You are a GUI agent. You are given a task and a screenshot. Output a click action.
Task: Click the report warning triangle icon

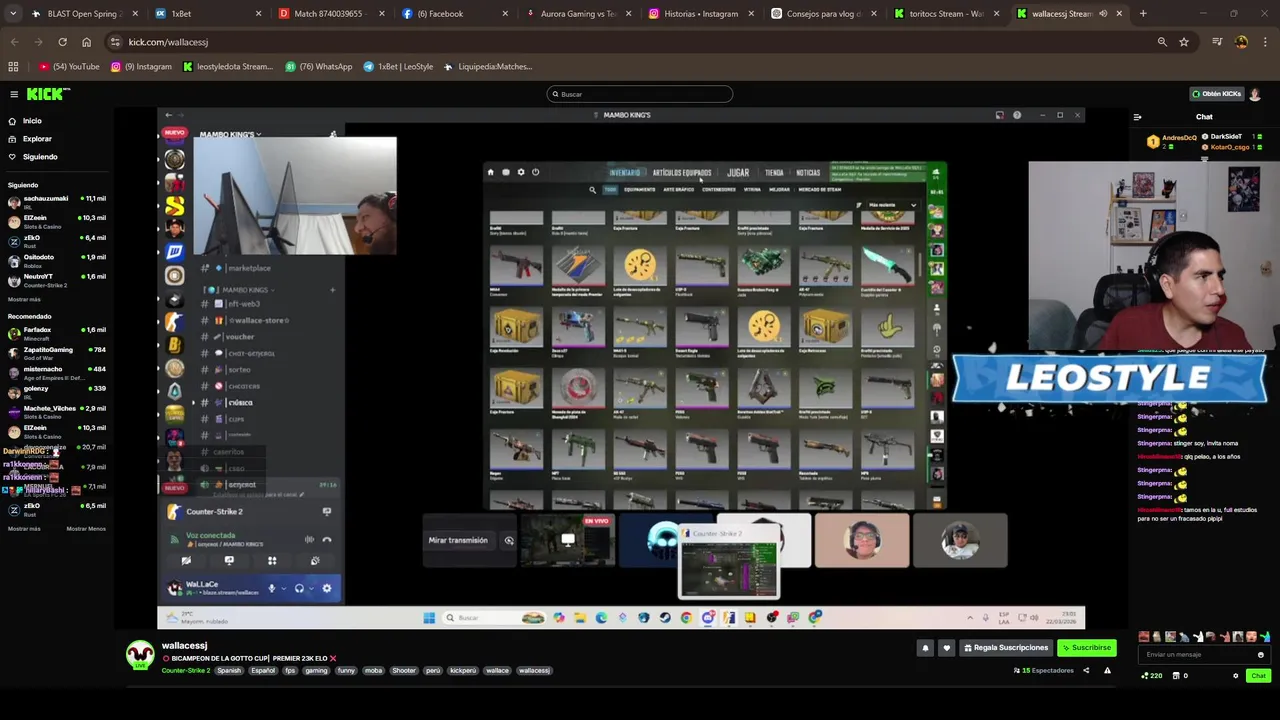point(1107,670)
